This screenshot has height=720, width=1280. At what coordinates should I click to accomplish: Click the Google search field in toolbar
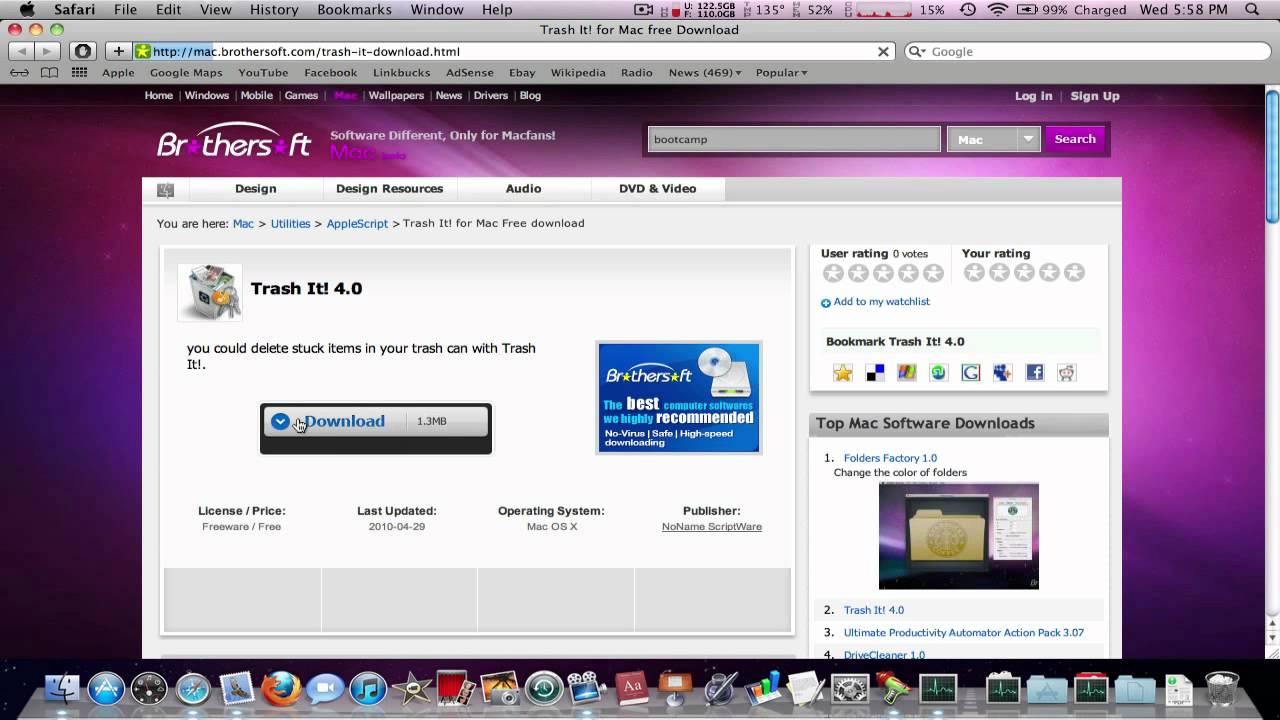click(x=1086, y=51)
